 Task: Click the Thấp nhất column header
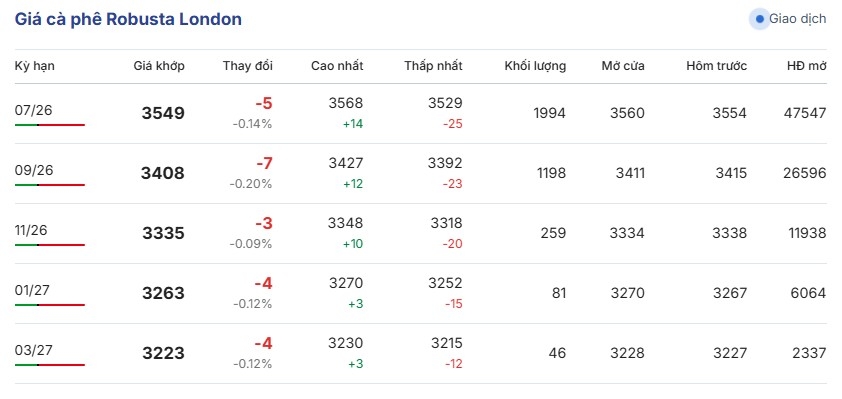[433, 66]
